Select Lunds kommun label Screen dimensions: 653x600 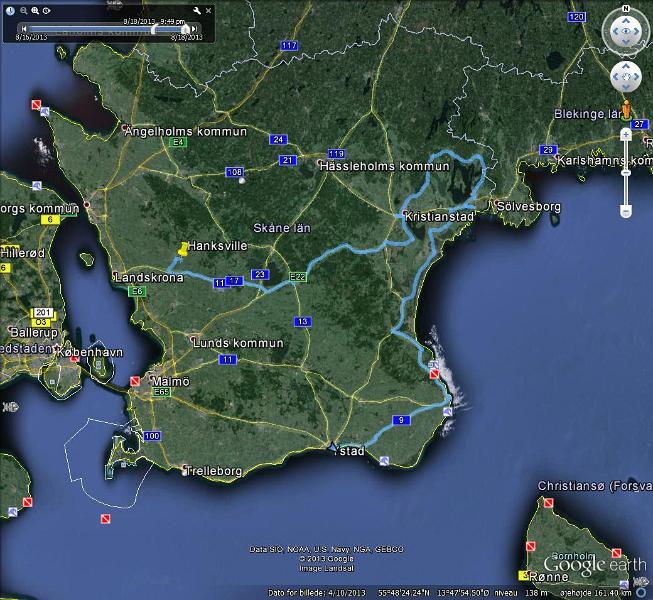[x=238, y=343]
